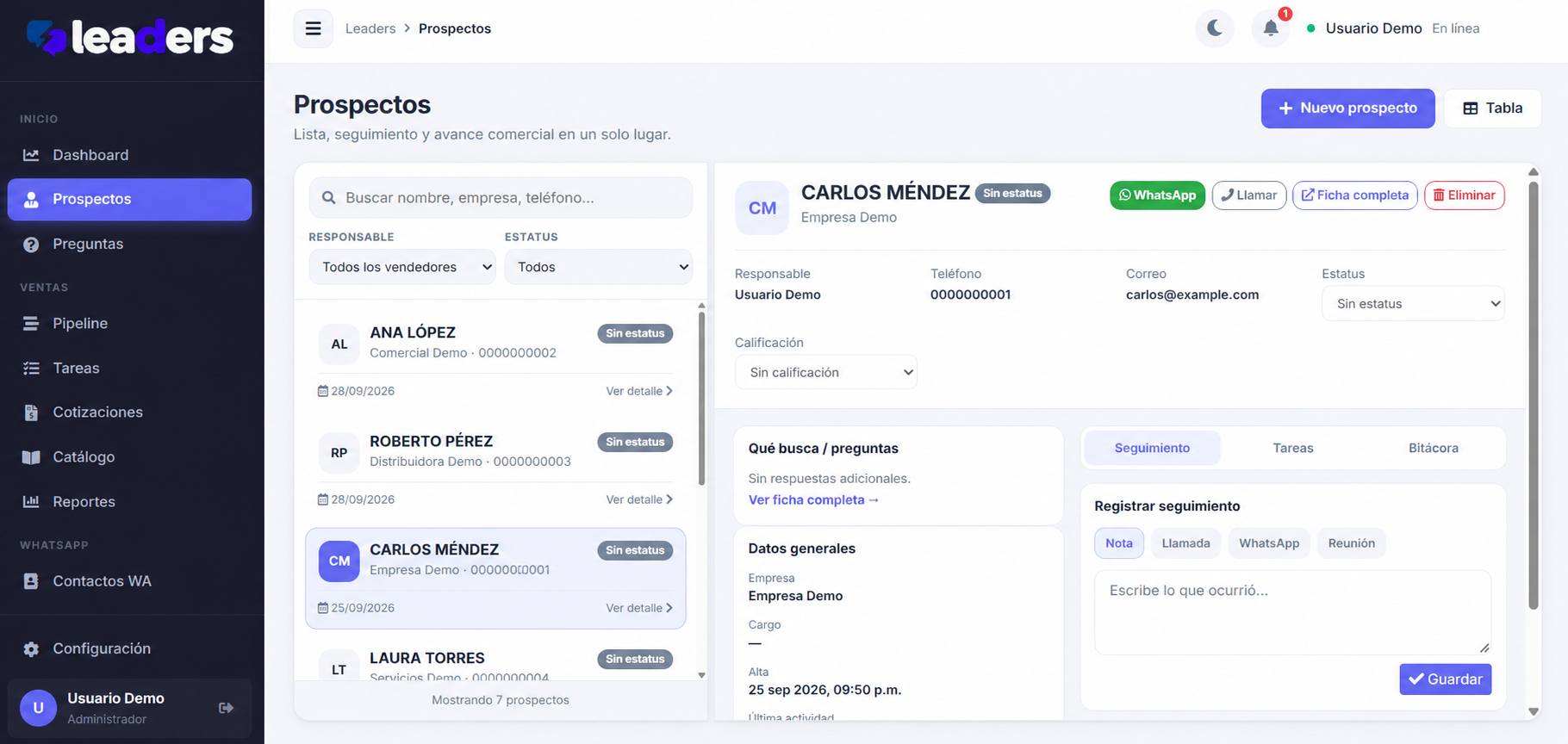Switch to the Tareas tab

pos(1293,448)
